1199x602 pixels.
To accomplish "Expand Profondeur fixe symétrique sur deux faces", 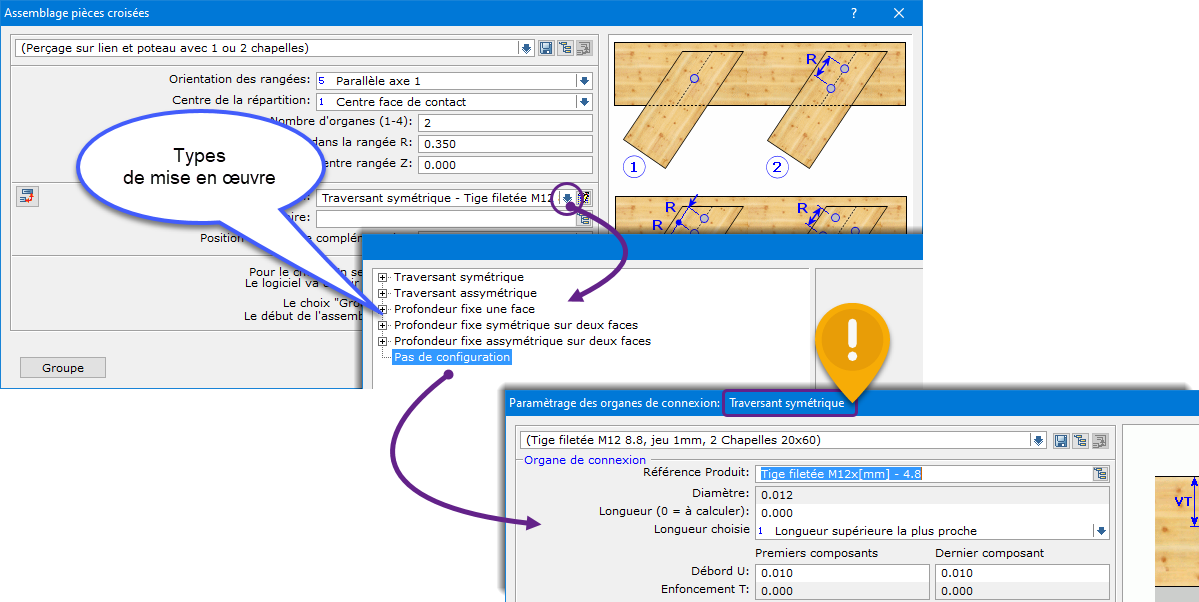I will coord(383,325).
